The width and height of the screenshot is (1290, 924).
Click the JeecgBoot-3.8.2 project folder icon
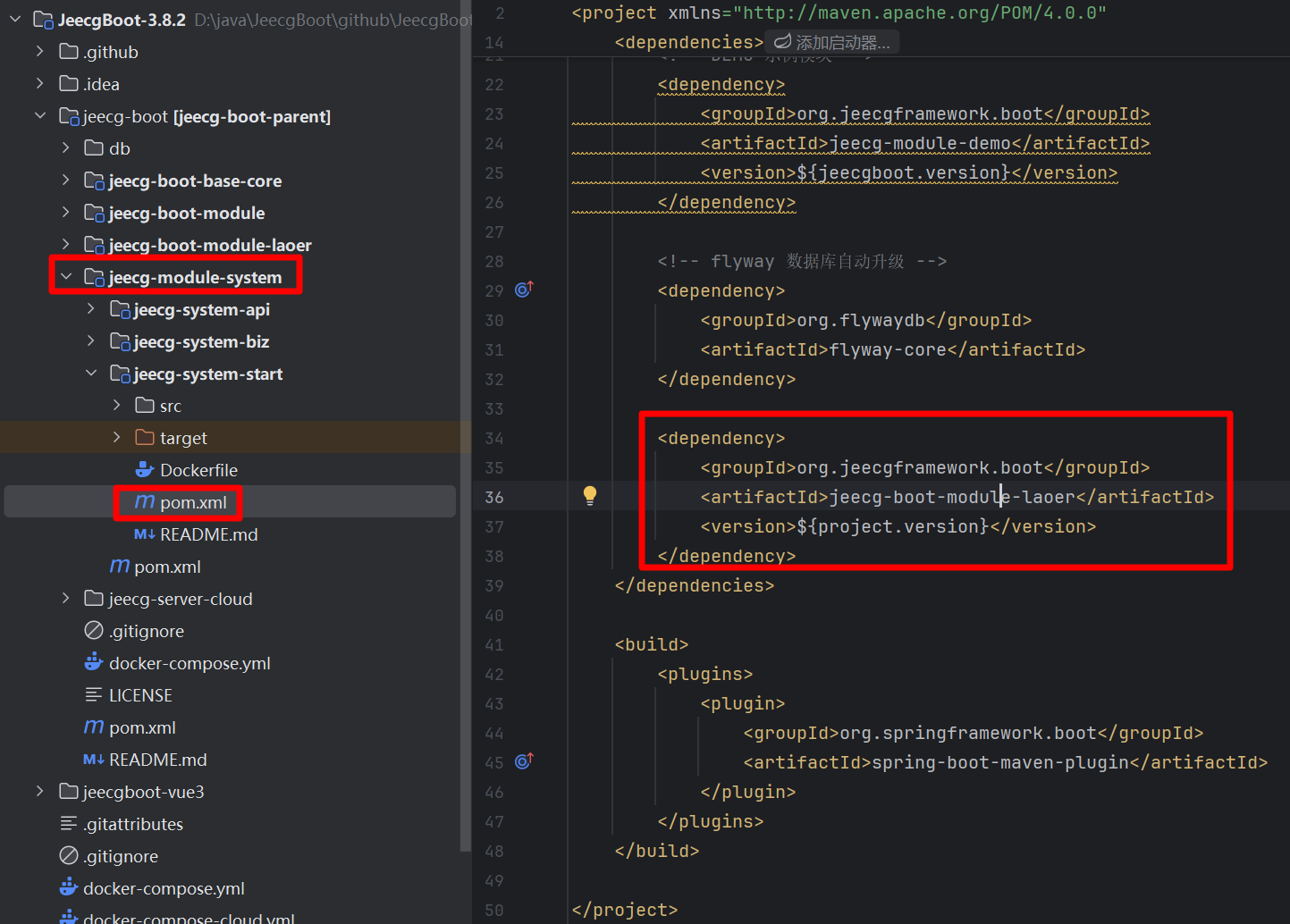coord(43,20)
